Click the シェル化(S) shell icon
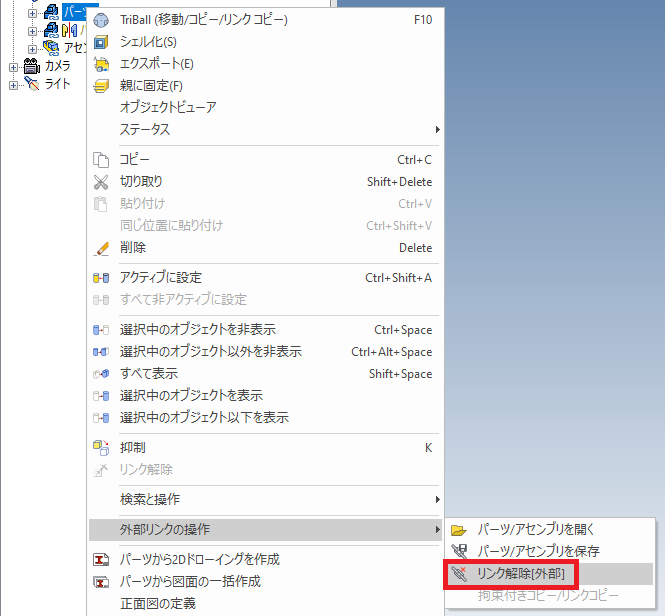665x616 pixels. click(x=101, y=42)
